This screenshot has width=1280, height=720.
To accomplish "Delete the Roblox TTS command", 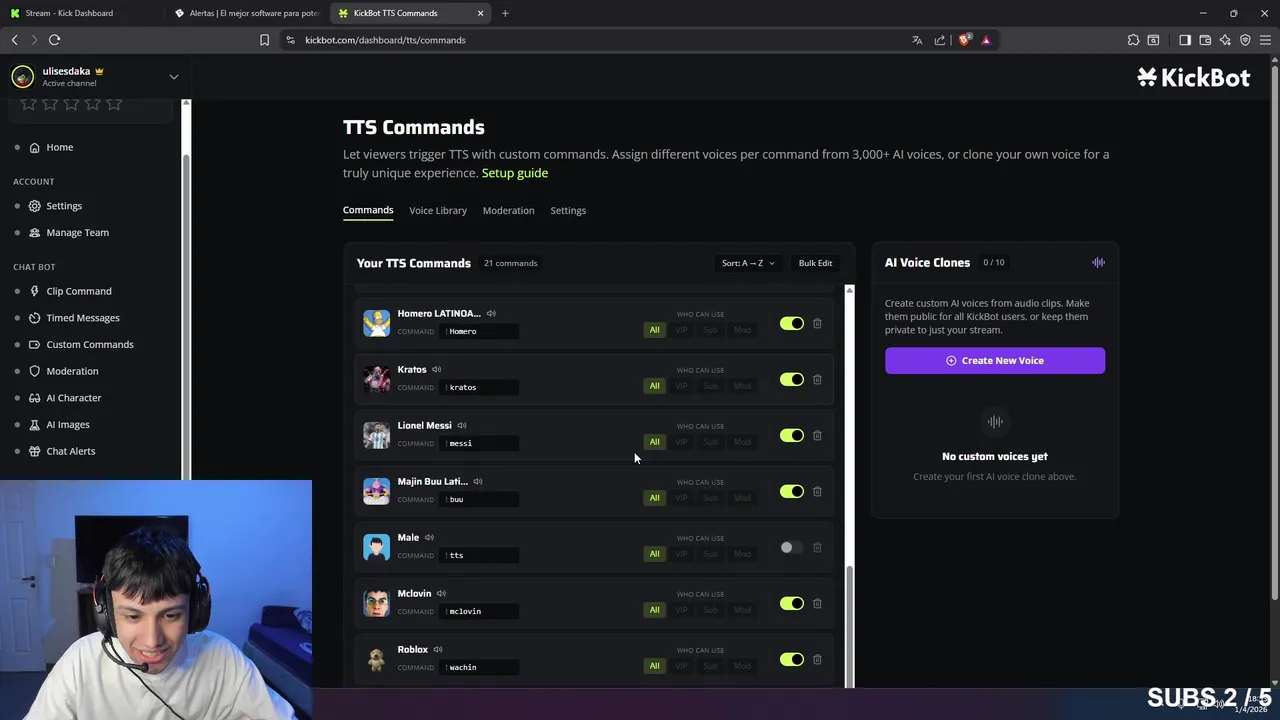I will [x=817, y=660].
